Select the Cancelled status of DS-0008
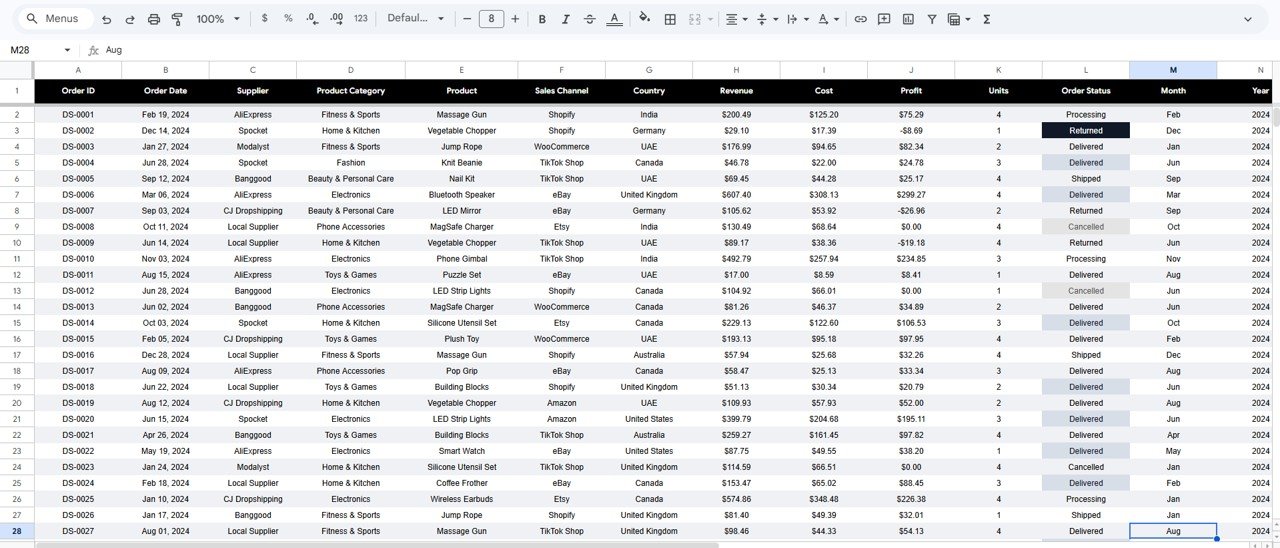This screenshot has width=1280, height=548. (x=1086, y=227)
